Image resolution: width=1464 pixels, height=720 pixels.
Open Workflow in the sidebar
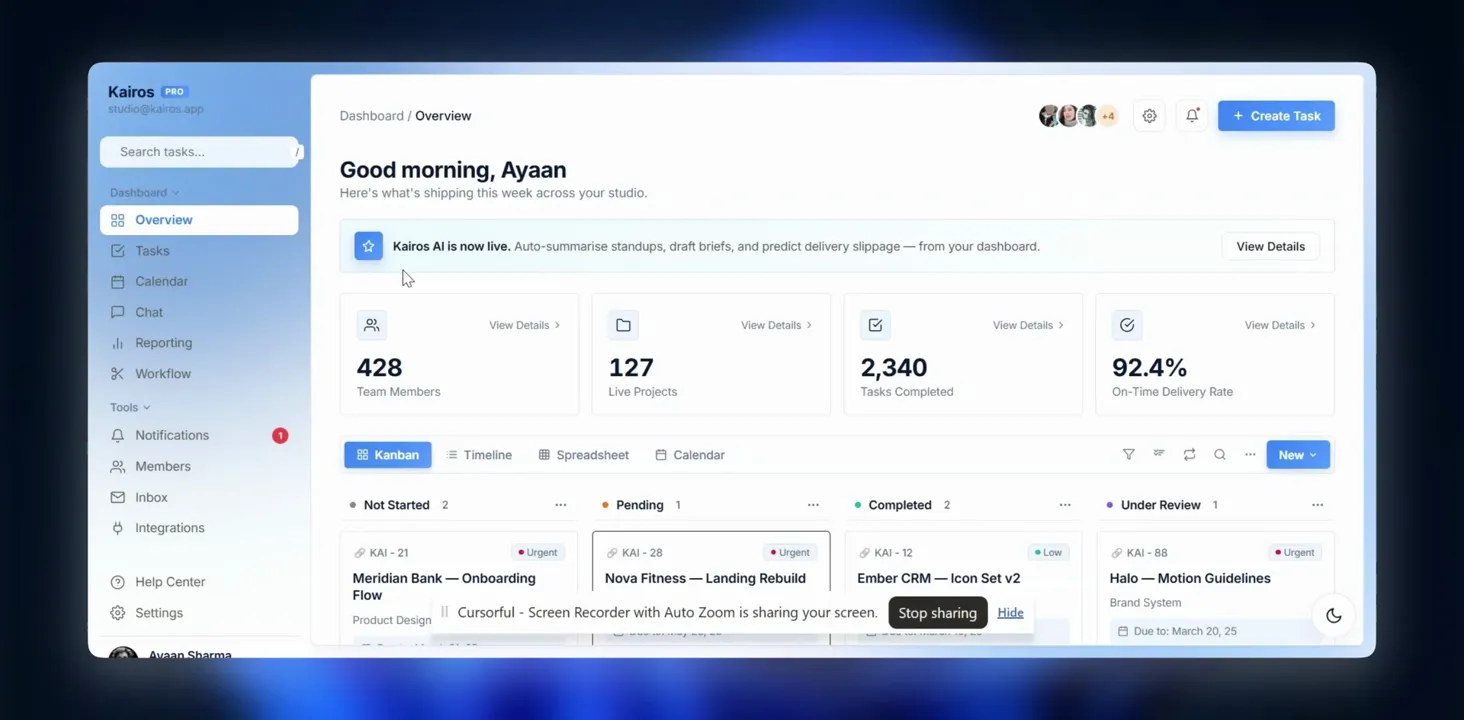tap(199, 374)
